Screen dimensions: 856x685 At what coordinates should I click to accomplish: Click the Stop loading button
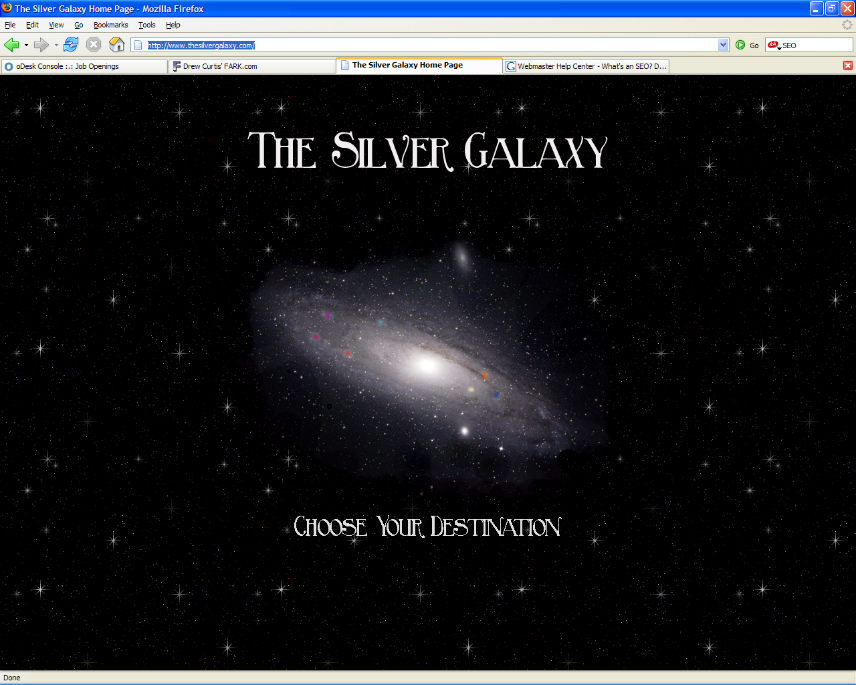tap(93, 45)
